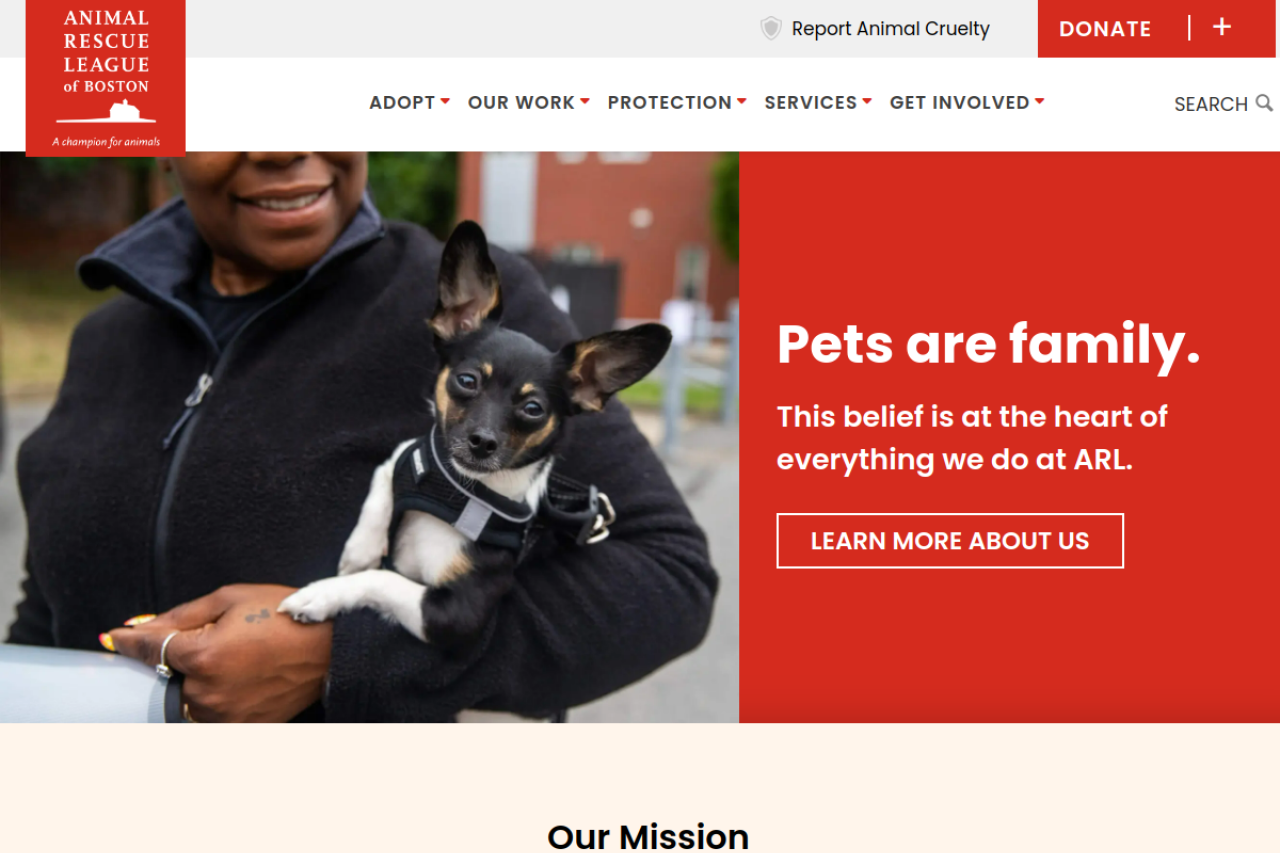Viewport: 1280px width, 853px height.
Task: Click the Animal Rescue League of Boston logo
Action: tap(106, 78)
